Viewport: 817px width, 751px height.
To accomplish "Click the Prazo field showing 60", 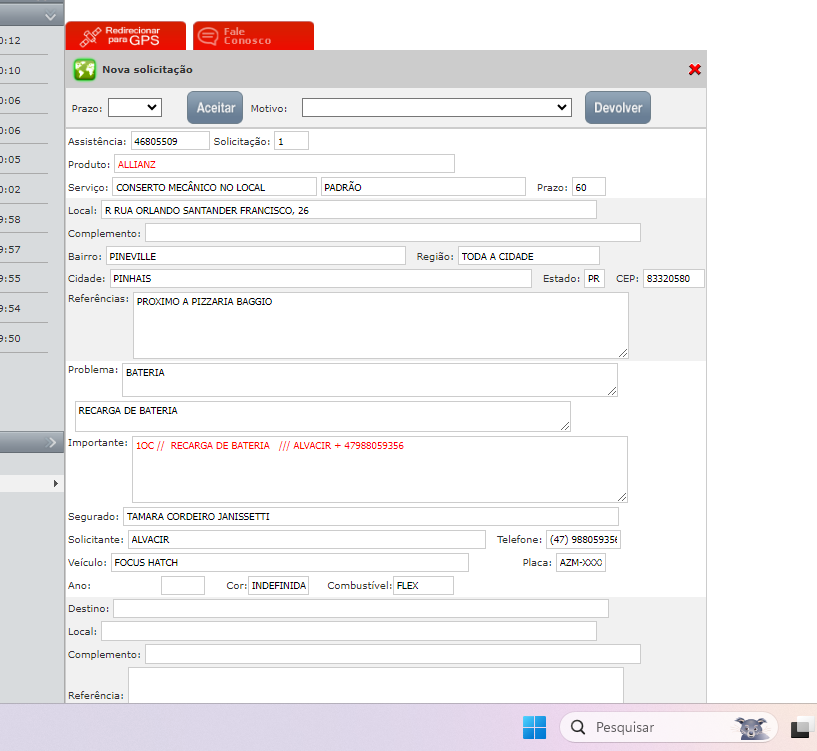I will coord(589,187).
